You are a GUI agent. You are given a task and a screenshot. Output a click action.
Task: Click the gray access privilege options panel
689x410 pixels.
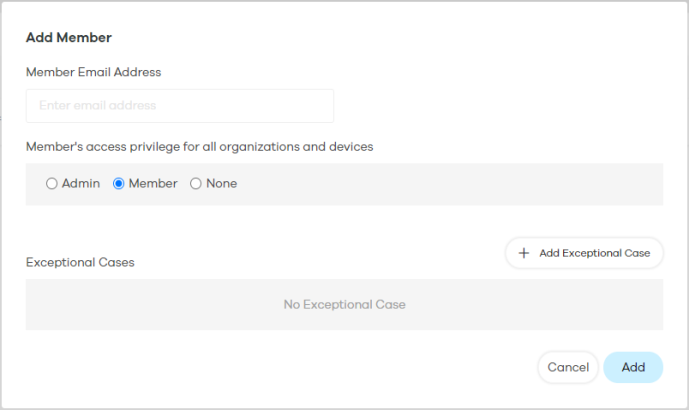pos(344,184)
